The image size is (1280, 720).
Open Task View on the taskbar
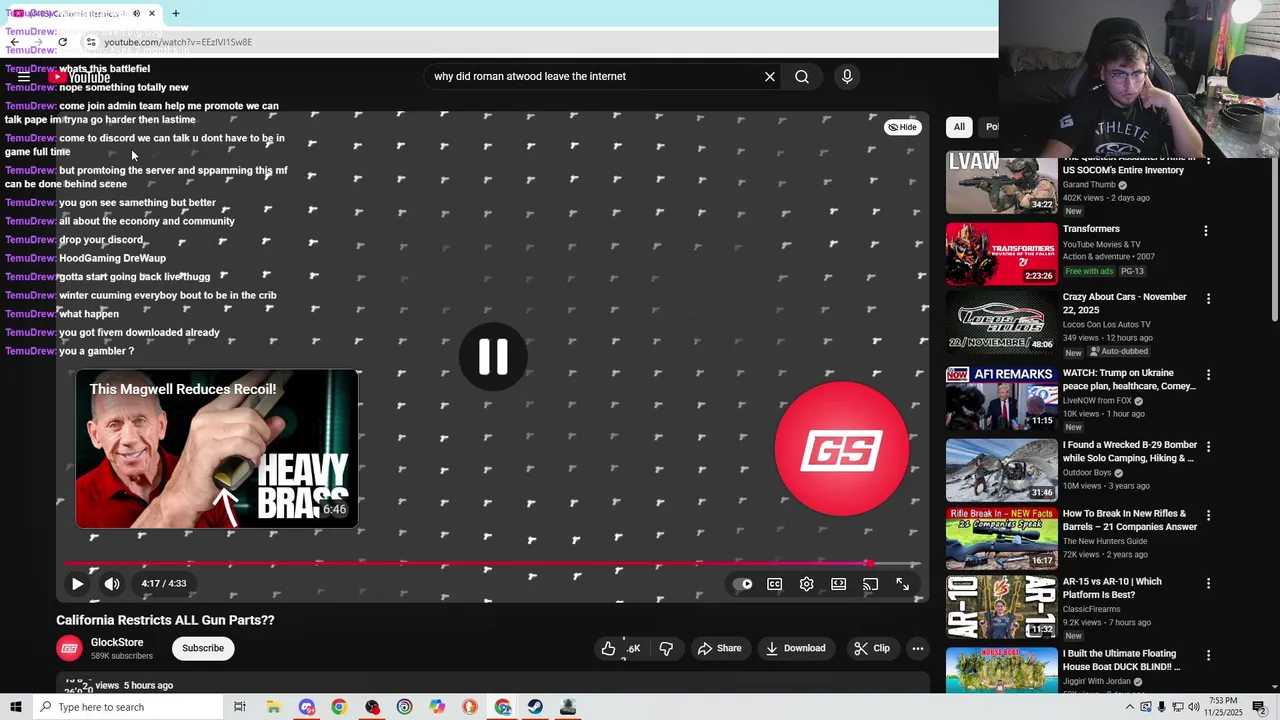(240, 707)
